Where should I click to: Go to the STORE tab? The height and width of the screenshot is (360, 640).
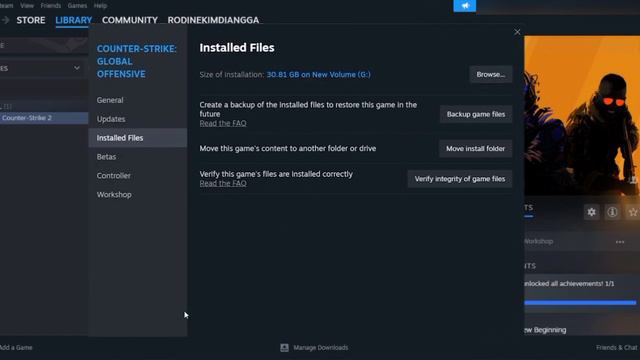(31, 20)
